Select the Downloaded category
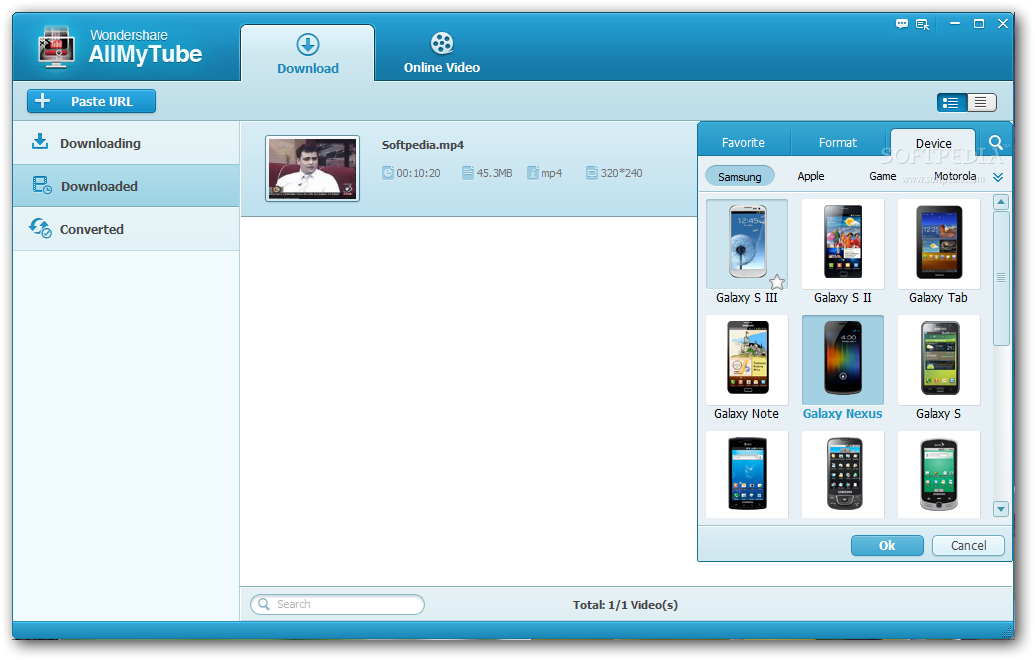 point(126,186)
